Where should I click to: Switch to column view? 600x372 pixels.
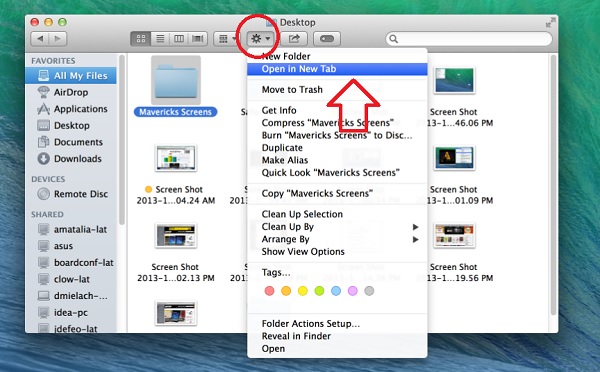(x=179, y=39)
